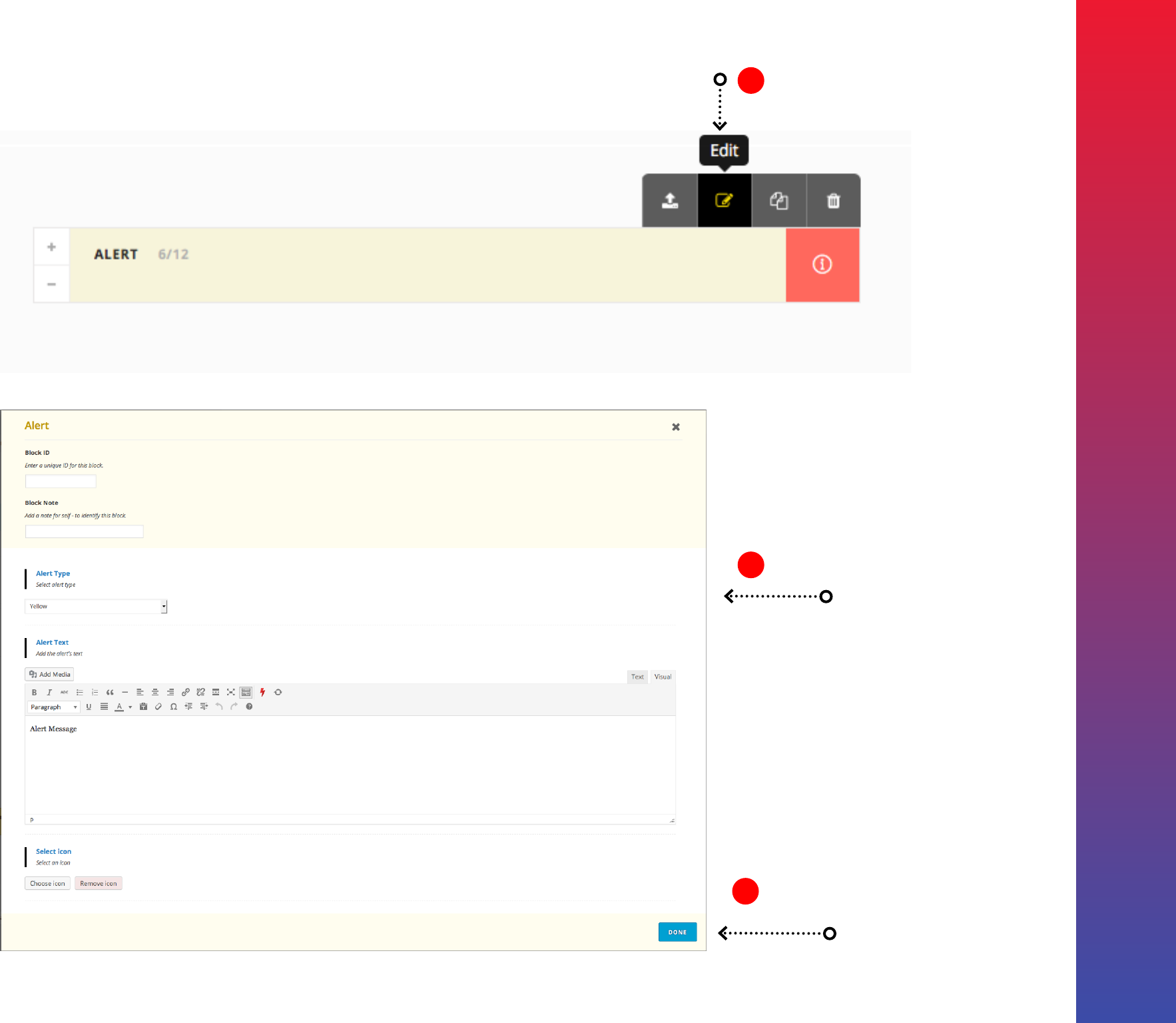Click the red info icon on Alert block
Viewport: 1176px width, 1023px height.
tap(822, 264)
